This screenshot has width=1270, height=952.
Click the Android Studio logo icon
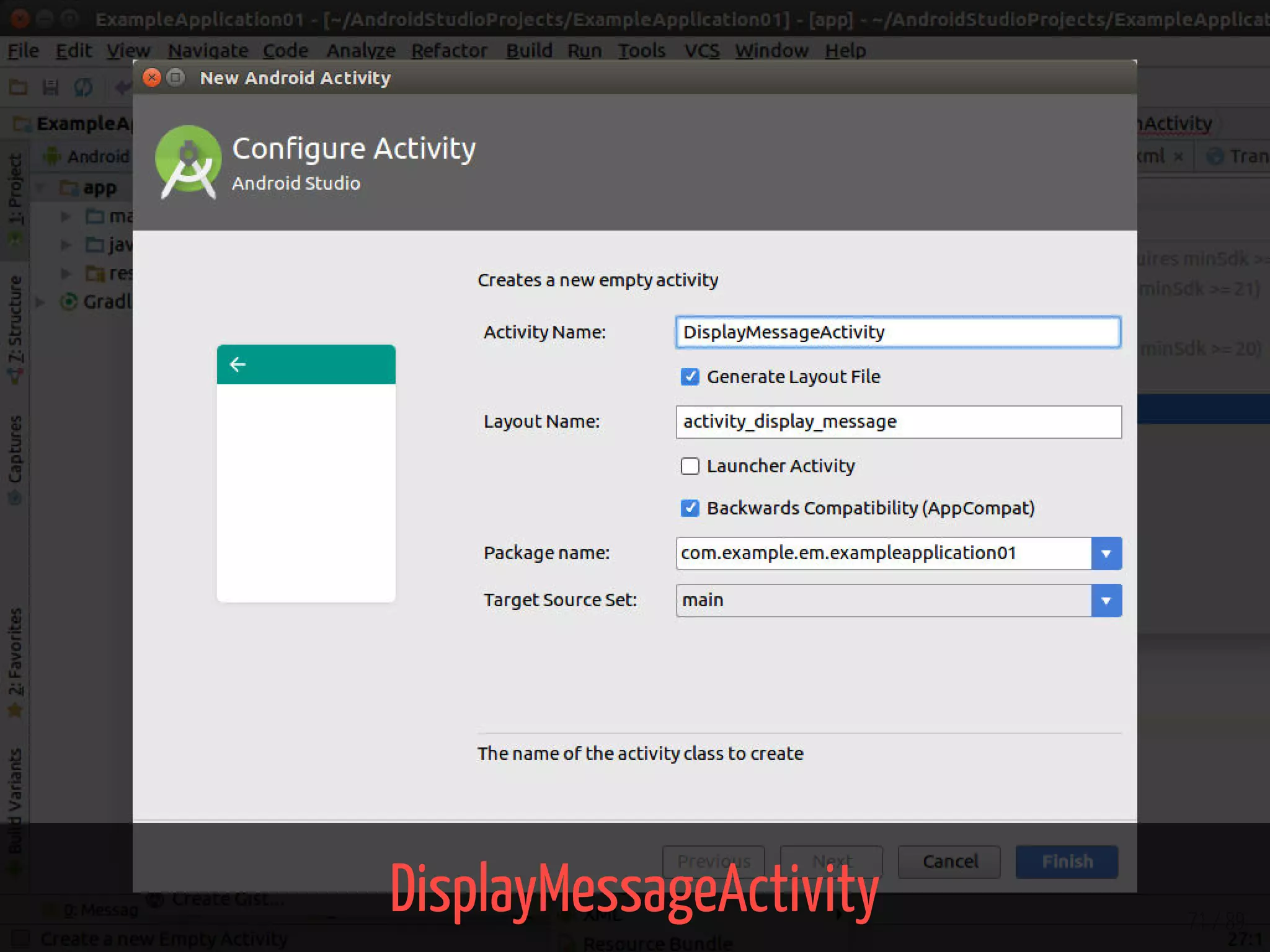[188, 162]
